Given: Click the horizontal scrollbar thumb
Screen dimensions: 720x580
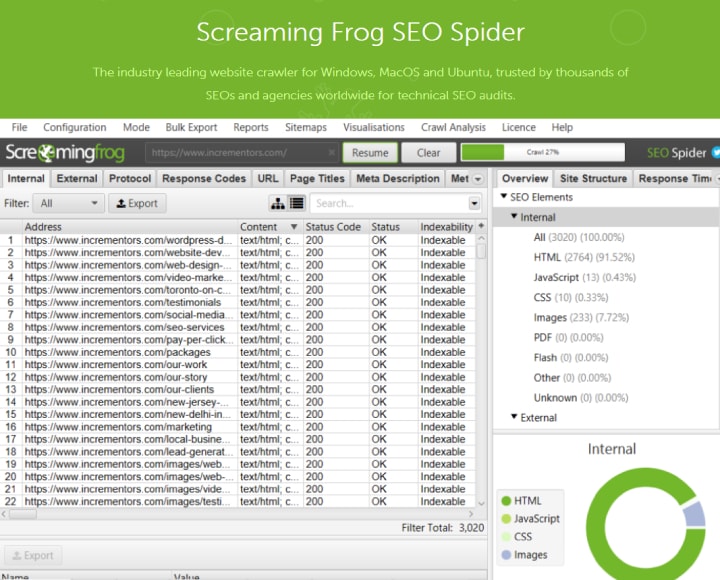Looking at the screenshot, I should click(x=22, y=514).
